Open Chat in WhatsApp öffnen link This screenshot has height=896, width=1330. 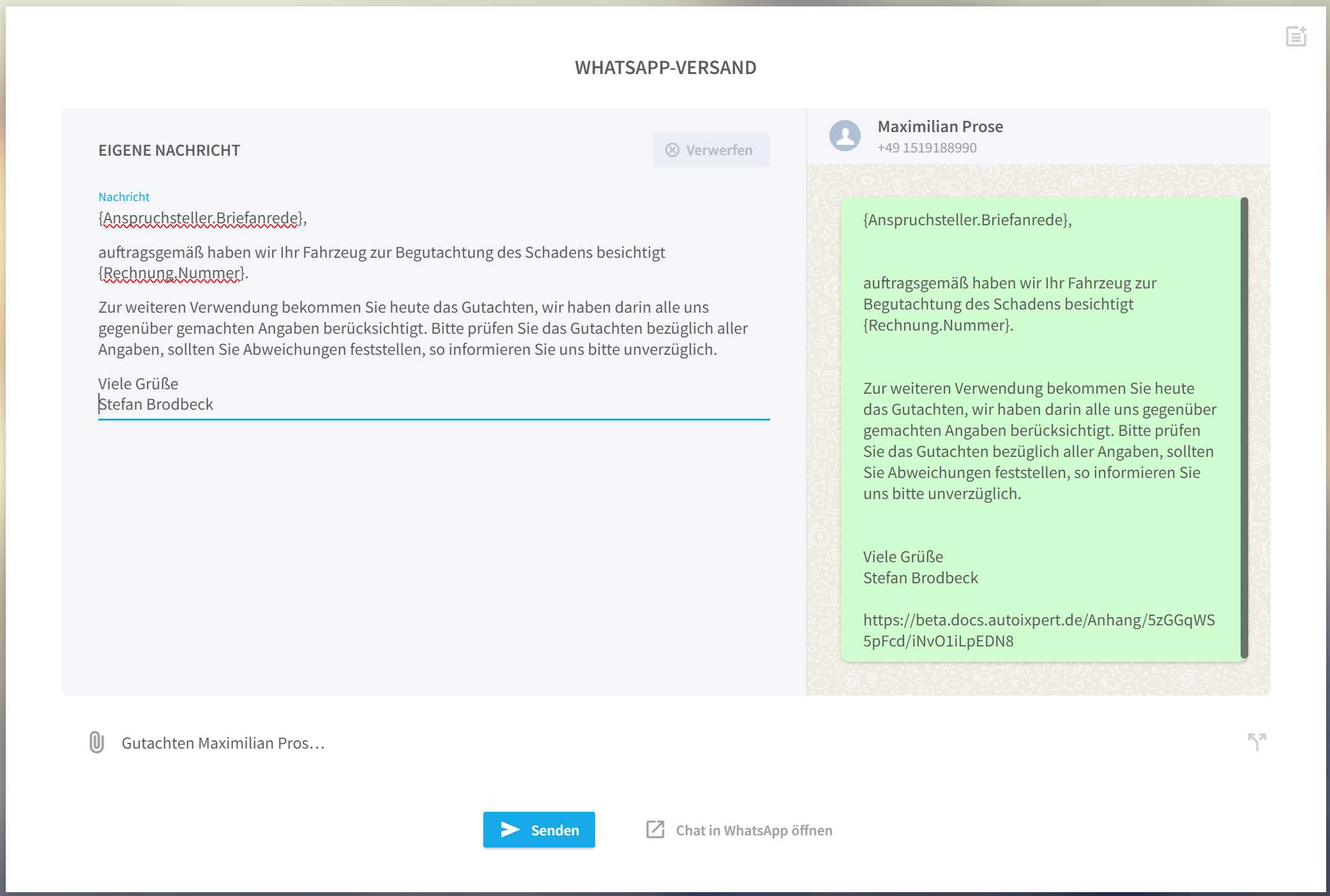click(739, 830)
